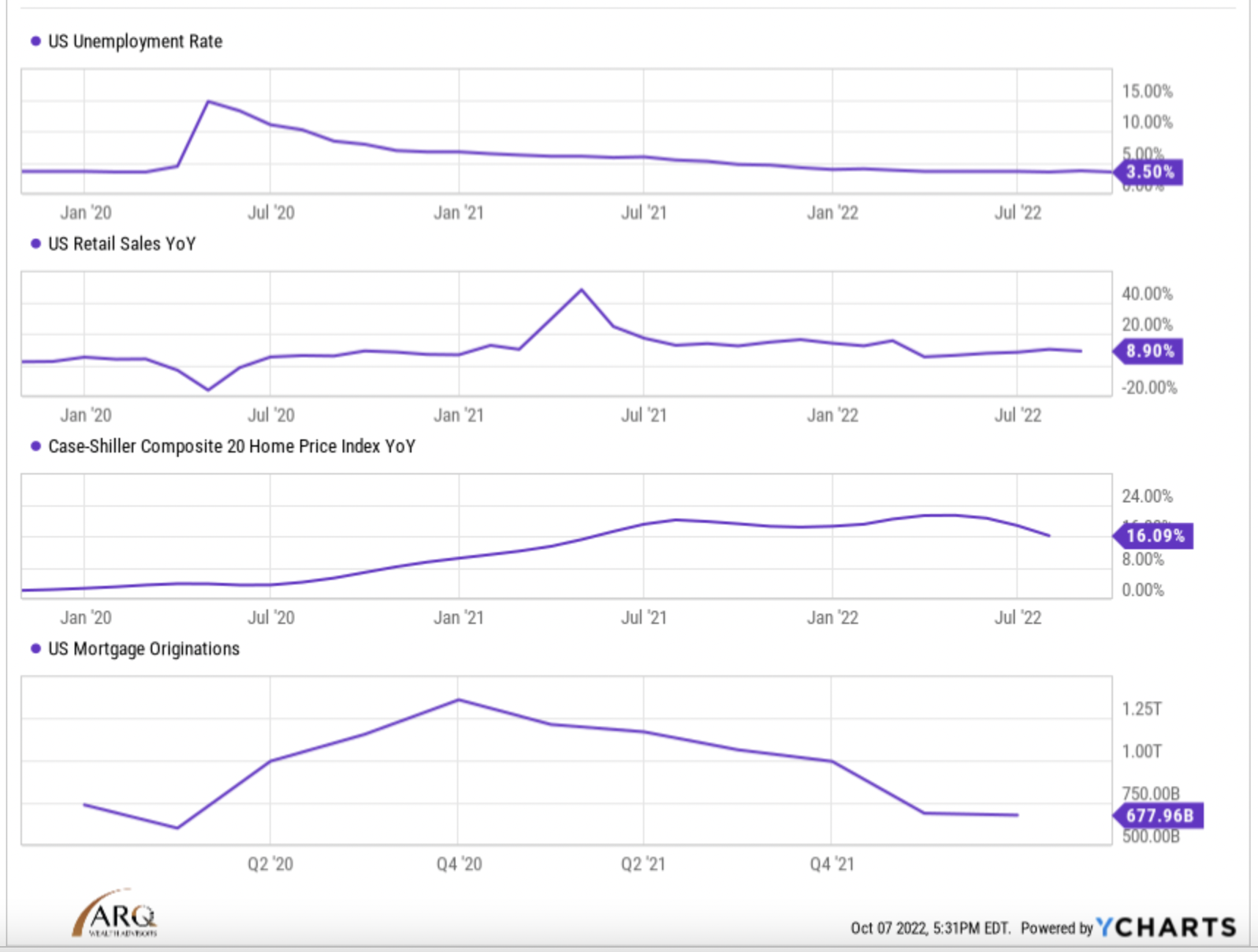The image size is (1258, 952).
Task: Click the Q2 '21 label on mortgage chart
Action: (643, 864)
